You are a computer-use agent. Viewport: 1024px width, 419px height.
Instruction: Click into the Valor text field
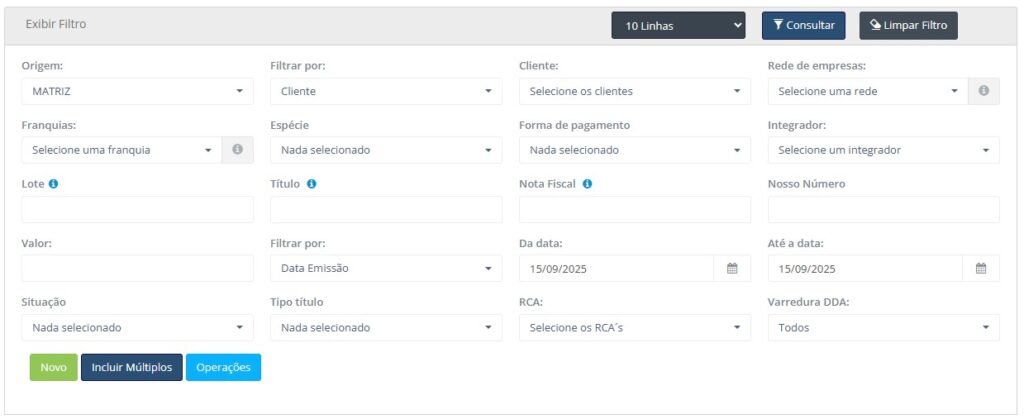point(137,268)
